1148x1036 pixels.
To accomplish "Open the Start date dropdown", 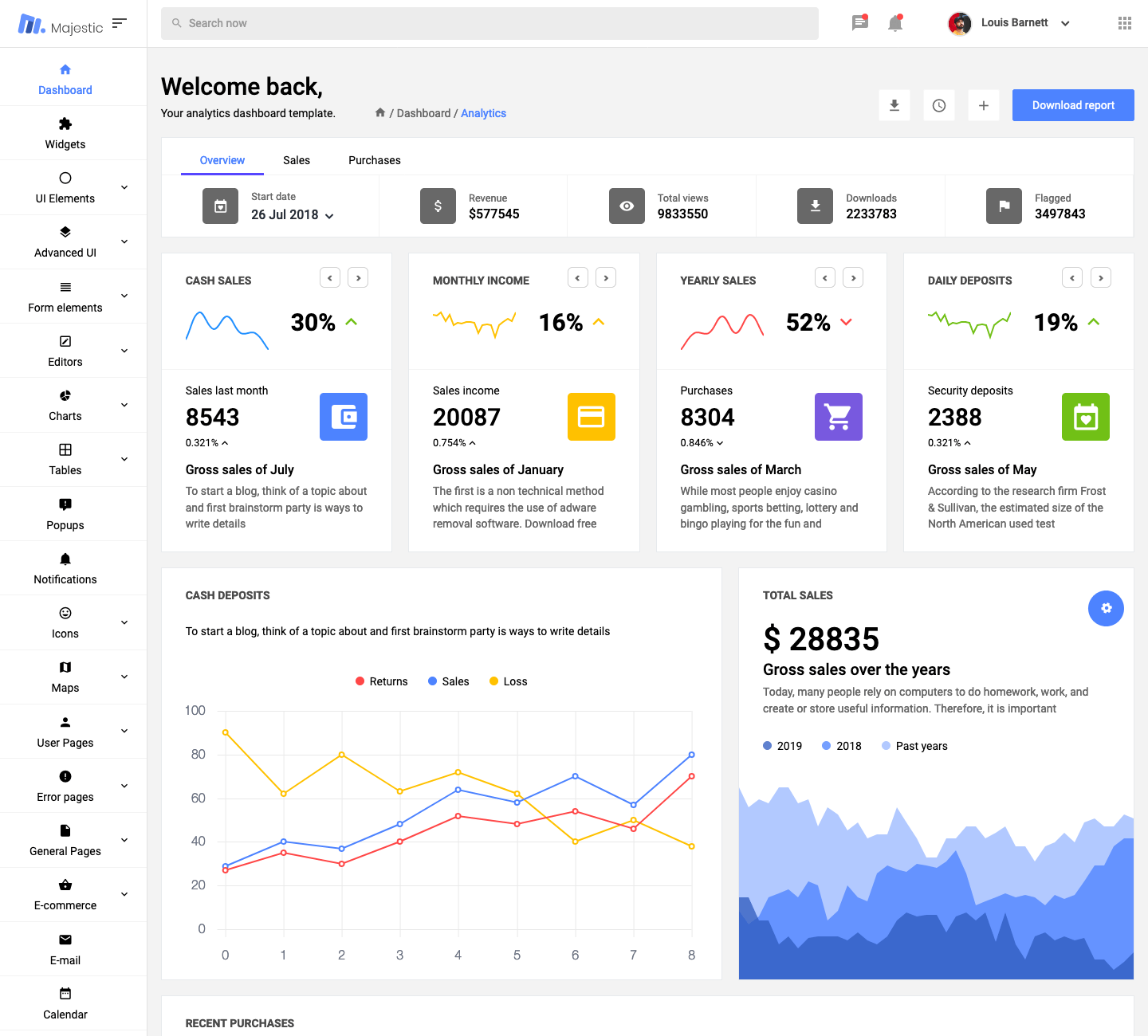I will tap(292, 215).
